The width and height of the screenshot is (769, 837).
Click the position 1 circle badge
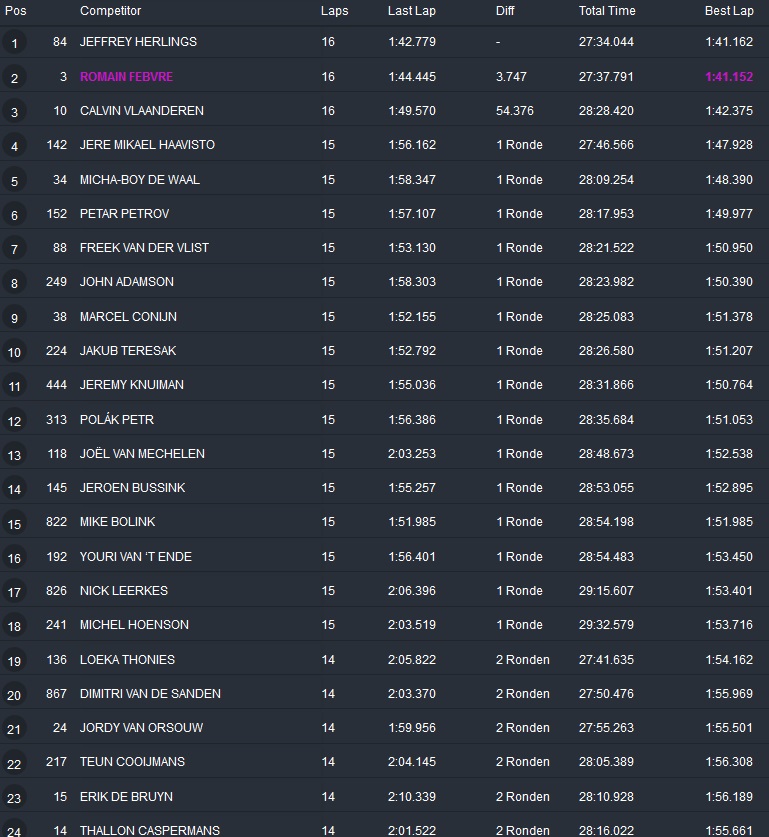(x=14, y=43)
